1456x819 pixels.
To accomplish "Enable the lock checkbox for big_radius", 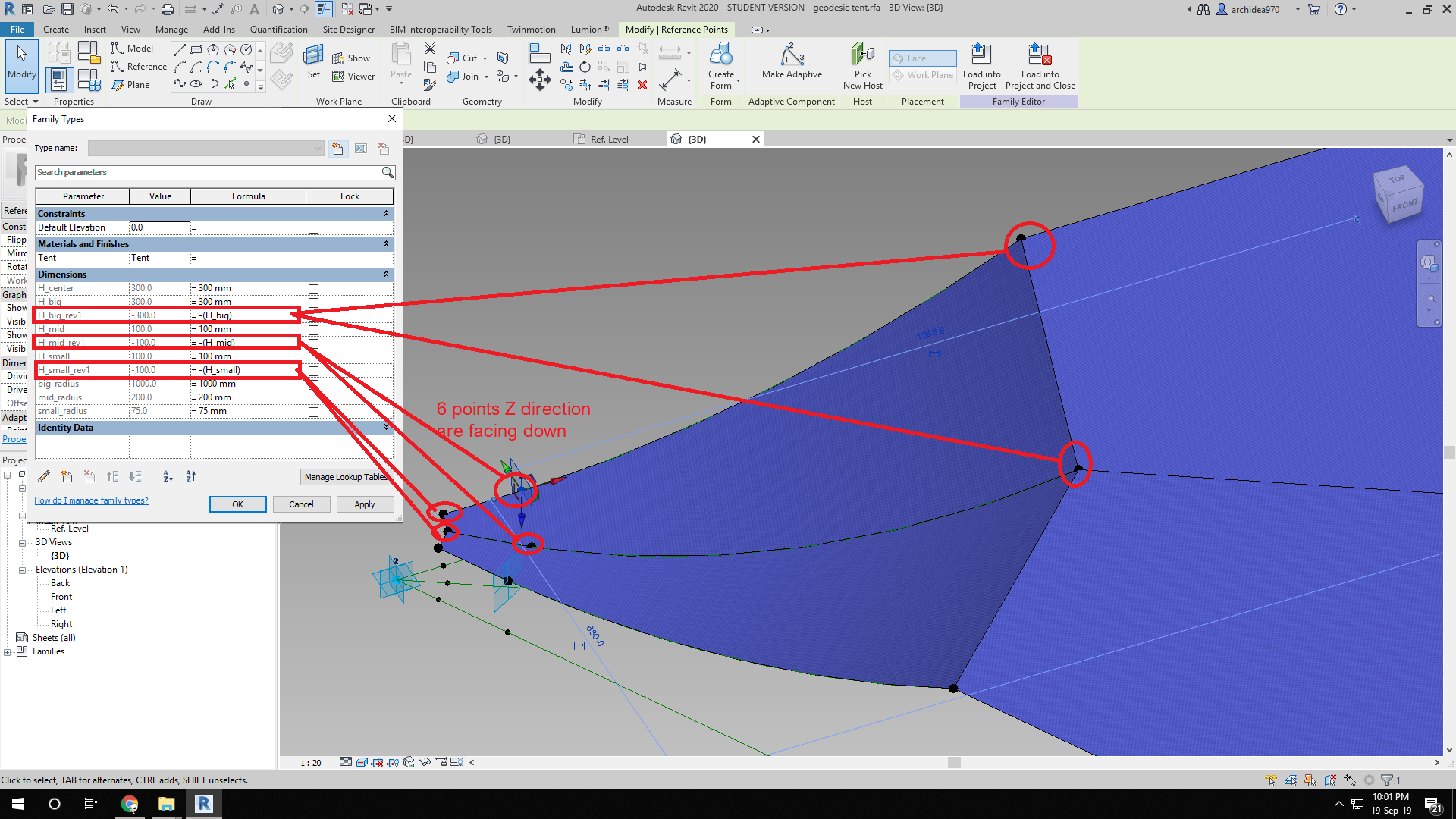I will (x=313, y=384).
